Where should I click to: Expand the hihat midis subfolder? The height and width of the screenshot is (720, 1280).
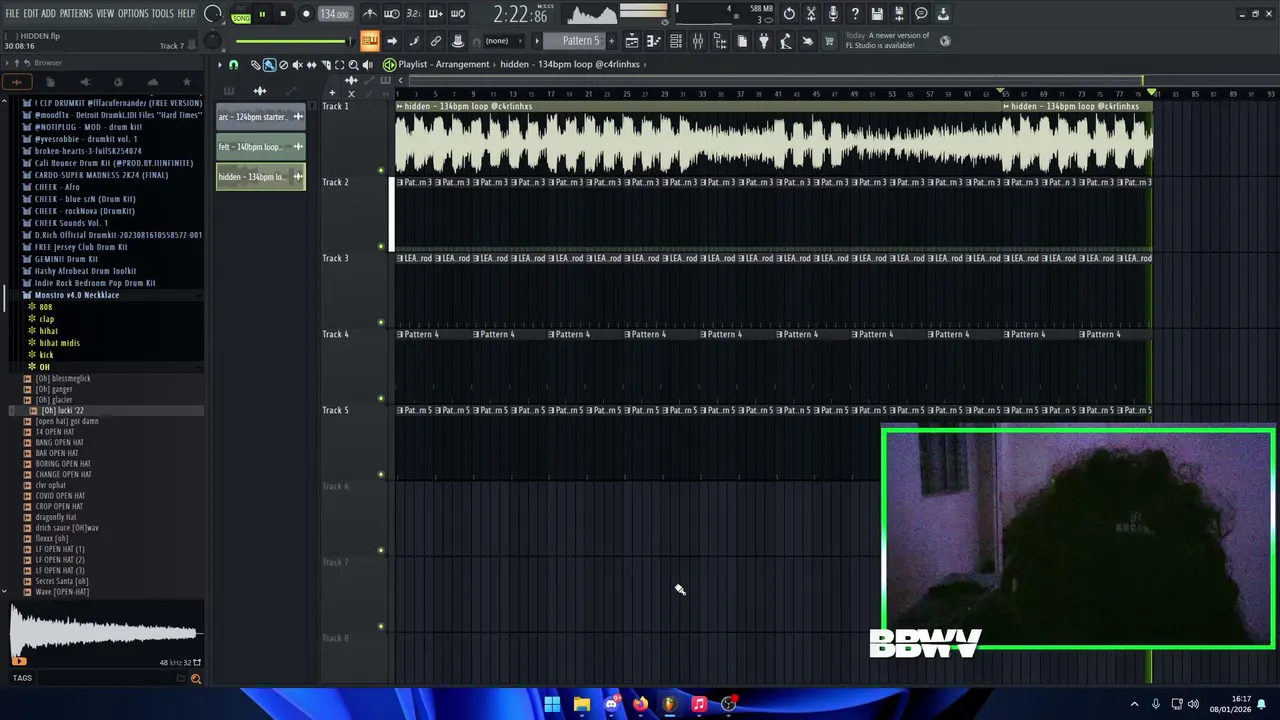tap(59, 343)
